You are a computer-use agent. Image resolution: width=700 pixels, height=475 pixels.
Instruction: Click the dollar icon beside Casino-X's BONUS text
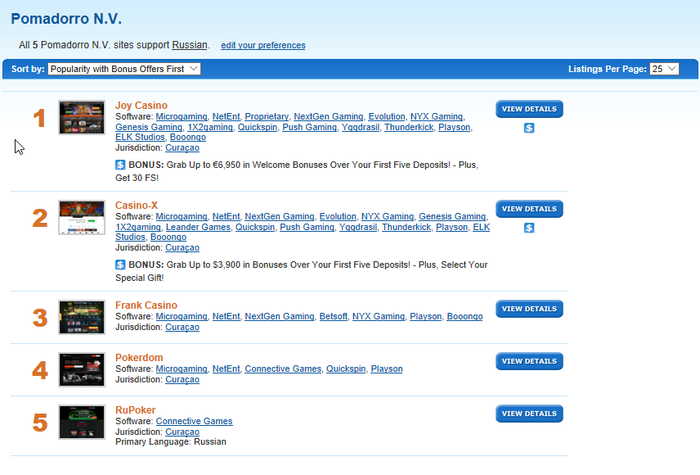(x=120, y=265)
